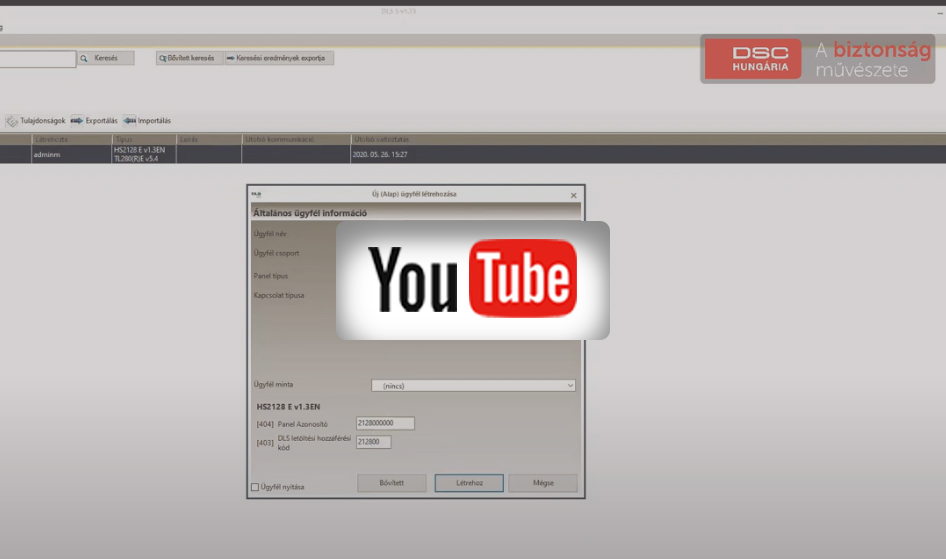Click the Panel Azonosító input field
The height and width of the screenshot is (559, 946).
click(385, 423)
